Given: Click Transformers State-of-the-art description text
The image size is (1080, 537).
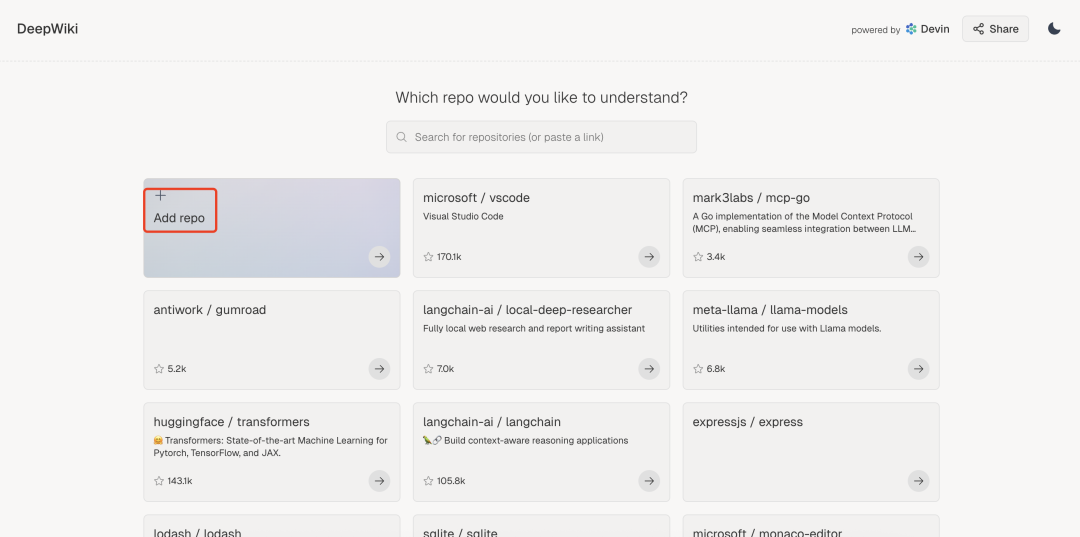Looking at the screenshot, I should coord(271,447).
